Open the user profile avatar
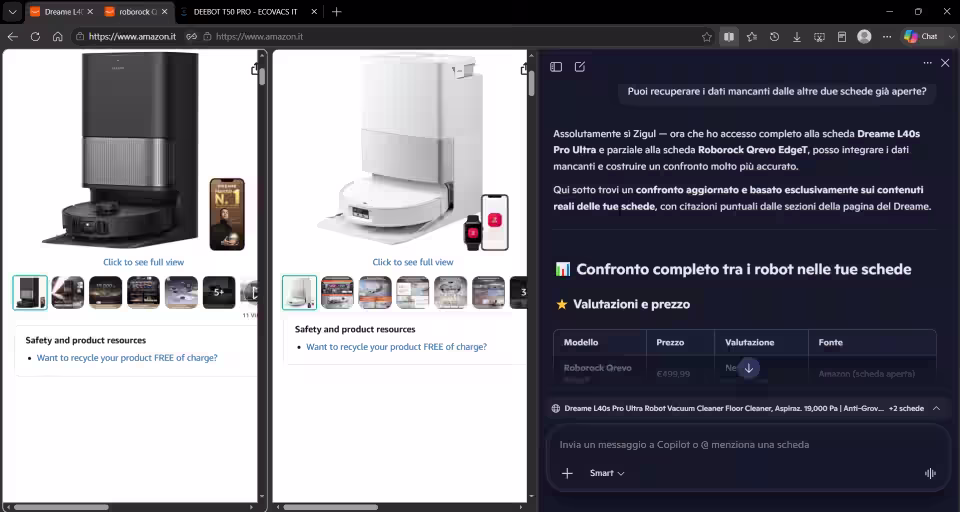 point(864,37)
